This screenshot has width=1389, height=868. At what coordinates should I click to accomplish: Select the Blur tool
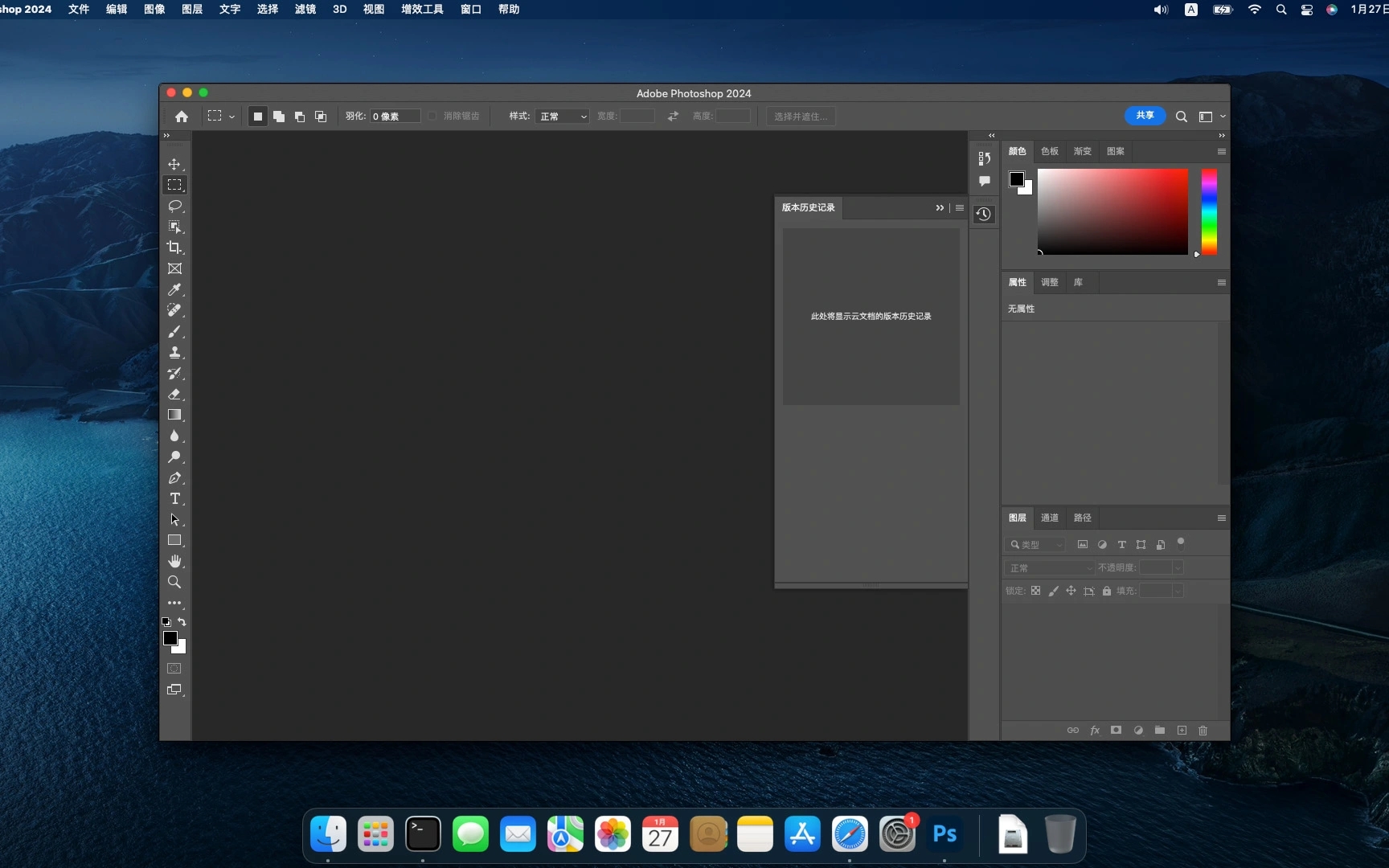click(x=174, y=436)
